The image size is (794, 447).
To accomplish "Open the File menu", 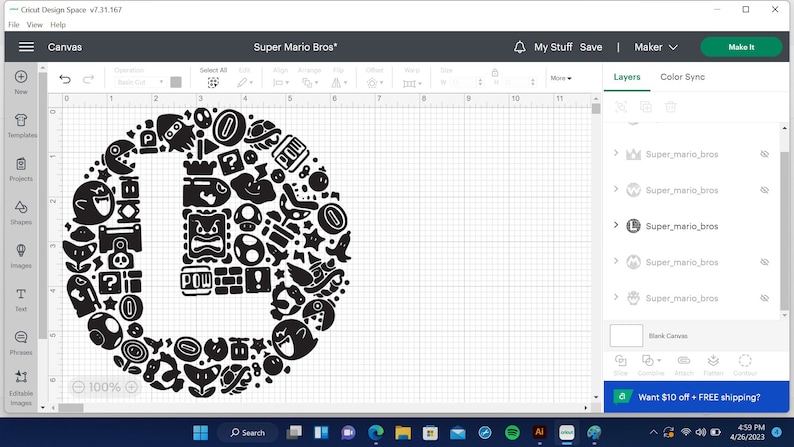I will 14,24.
